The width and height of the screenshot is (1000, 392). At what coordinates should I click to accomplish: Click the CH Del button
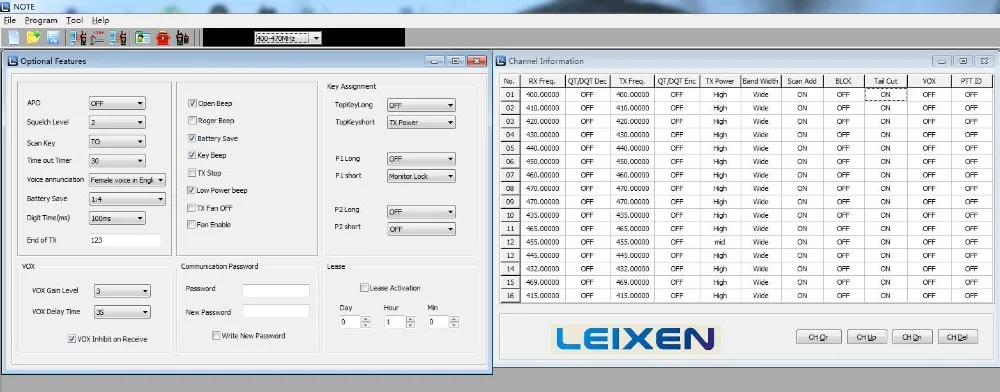[957, 337]
